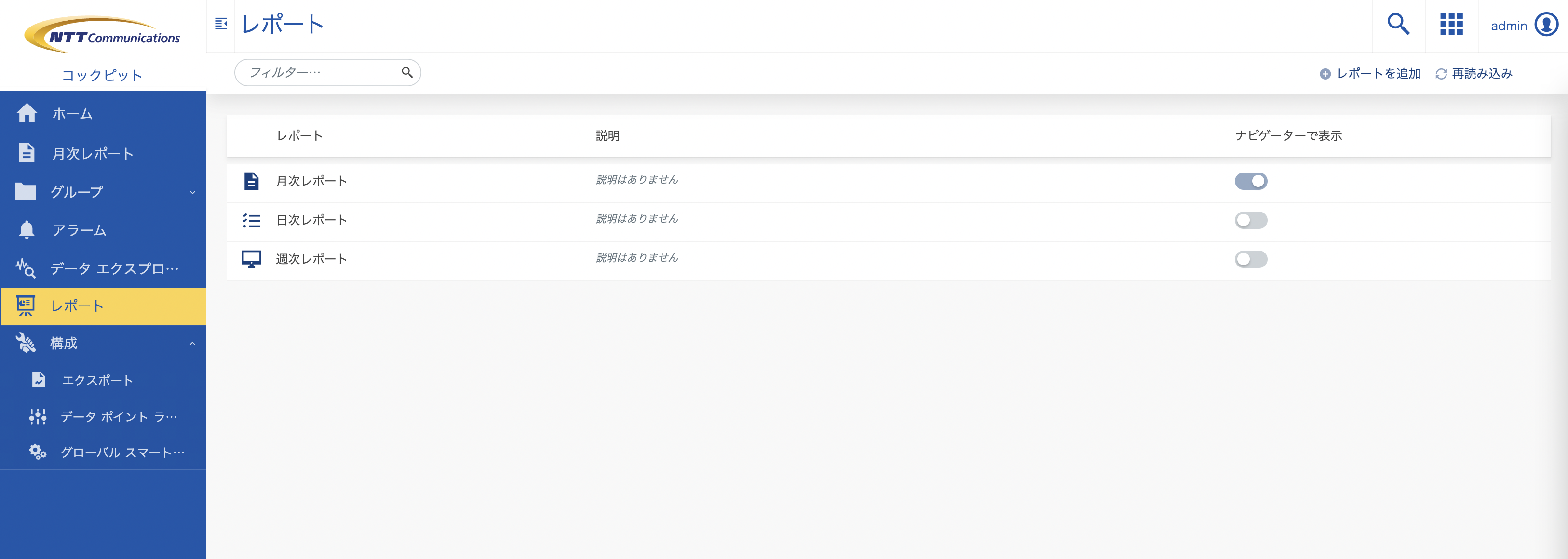Open データ エクスプローラ in the navigator
This screenshot has width=1568, height=559.
104,268
